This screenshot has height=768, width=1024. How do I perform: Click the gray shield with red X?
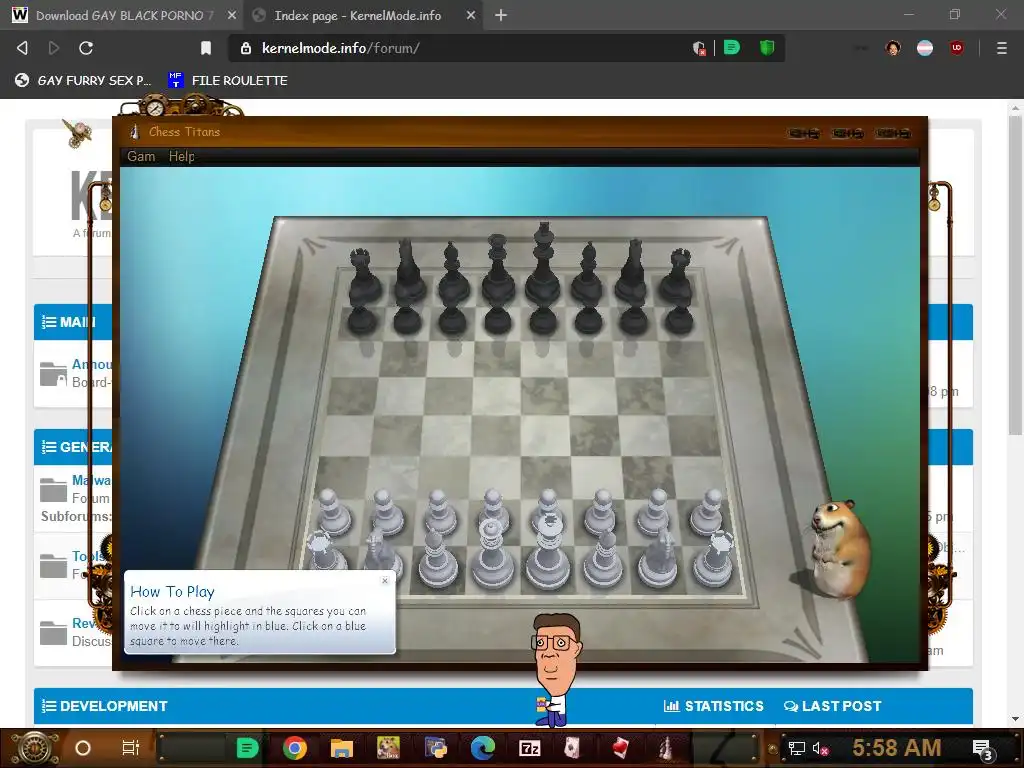coord(699,48)
